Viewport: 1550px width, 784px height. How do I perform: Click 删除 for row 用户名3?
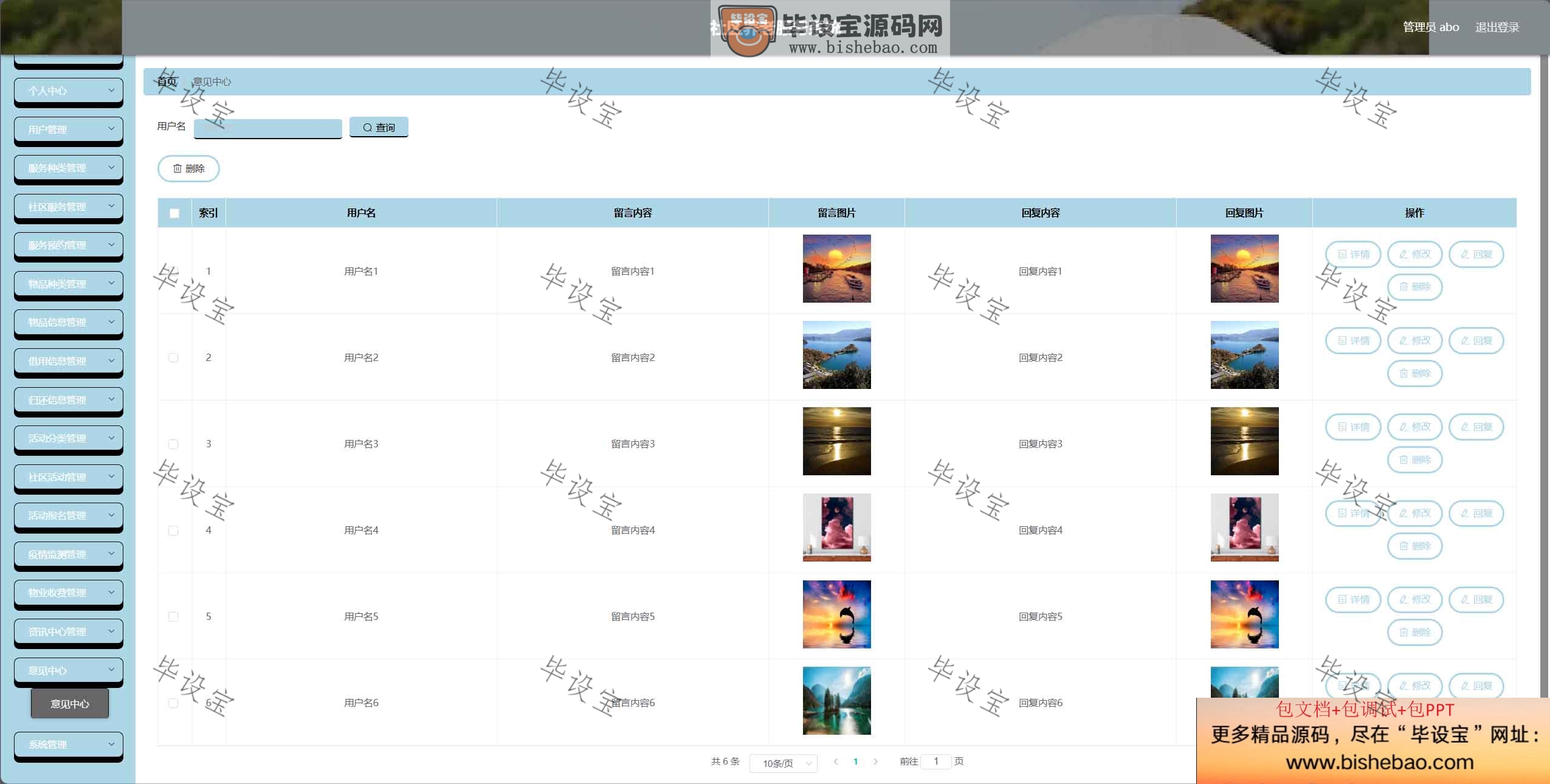(x=1414, y=459)
